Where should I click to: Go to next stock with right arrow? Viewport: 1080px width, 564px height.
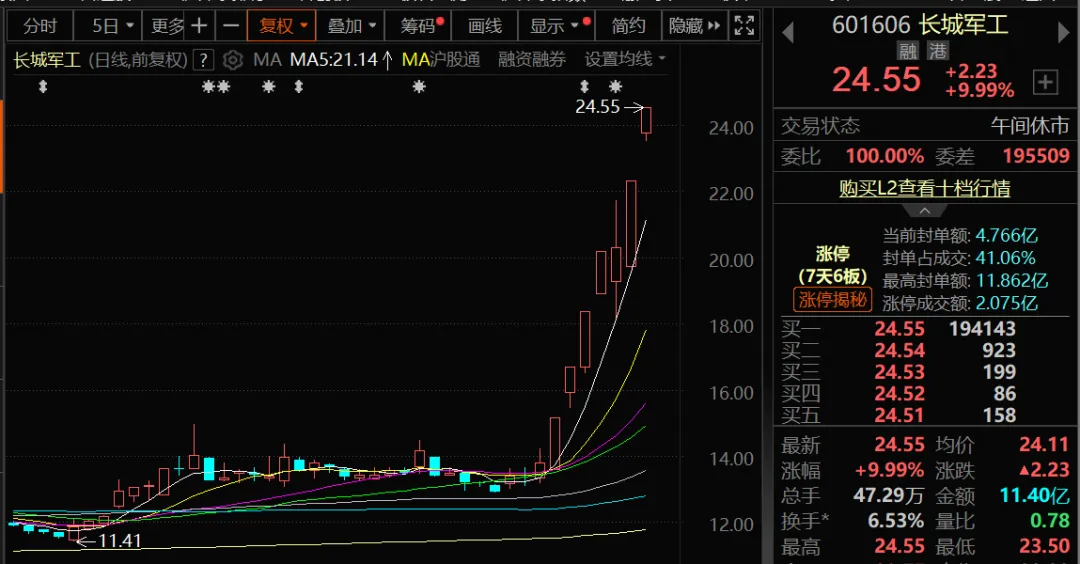point(1064,32)
